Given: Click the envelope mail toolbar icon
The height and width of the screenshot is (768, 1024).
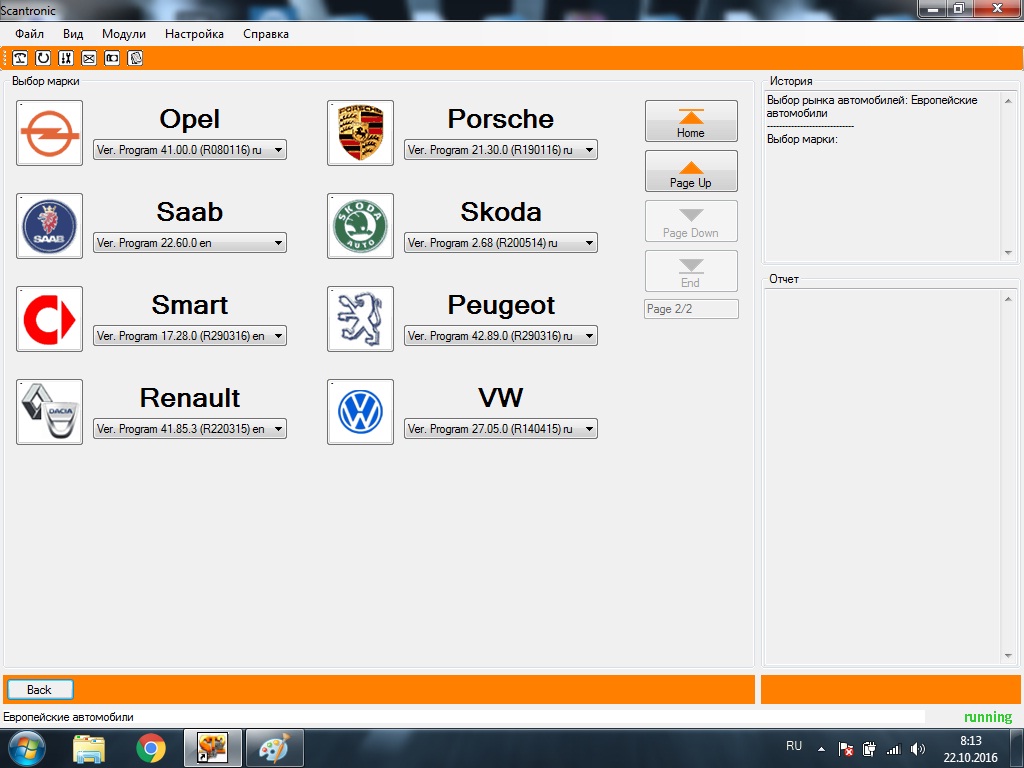Looking at the screenshot, I should [x=89, y=58].
